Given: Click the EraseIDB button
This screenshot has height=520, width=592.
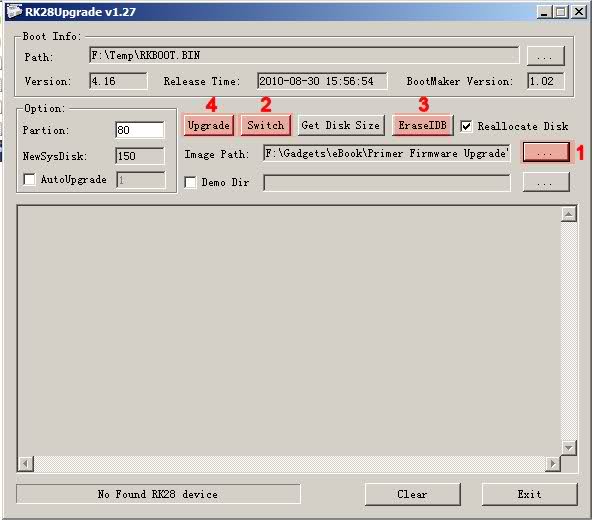Looking at the screenshot, I should click(x=422, y=125).
